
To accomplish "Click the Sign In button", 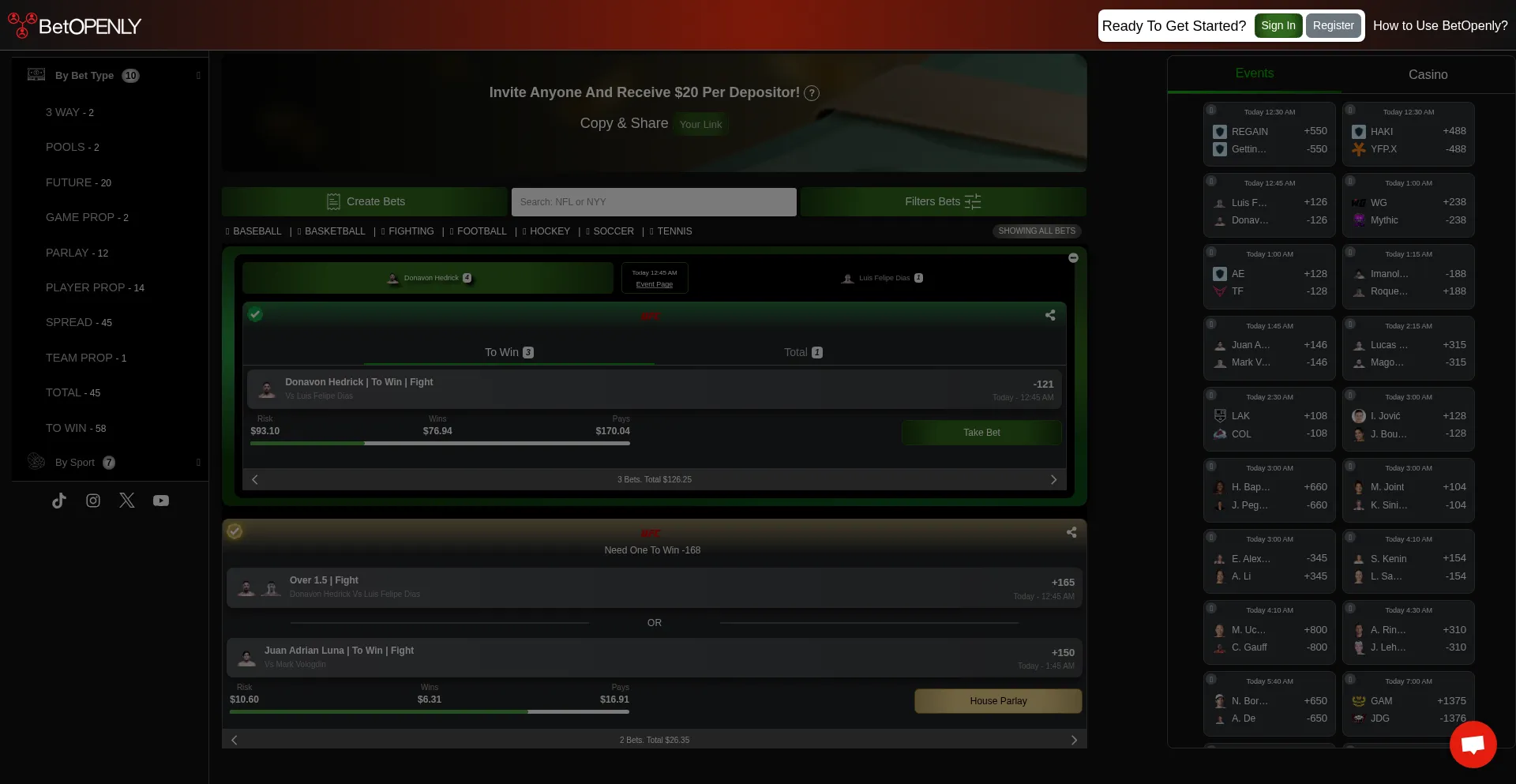I will pyautogui.click(x=1278, y=25).
